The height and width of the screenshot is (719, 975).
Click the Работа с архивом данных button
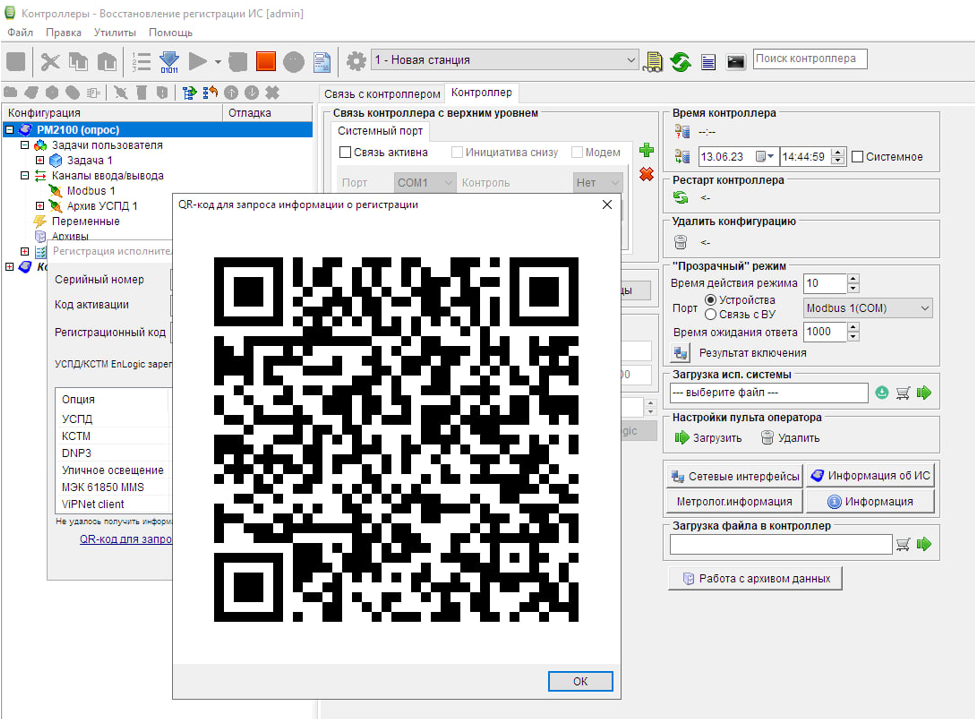coord(756,578)
